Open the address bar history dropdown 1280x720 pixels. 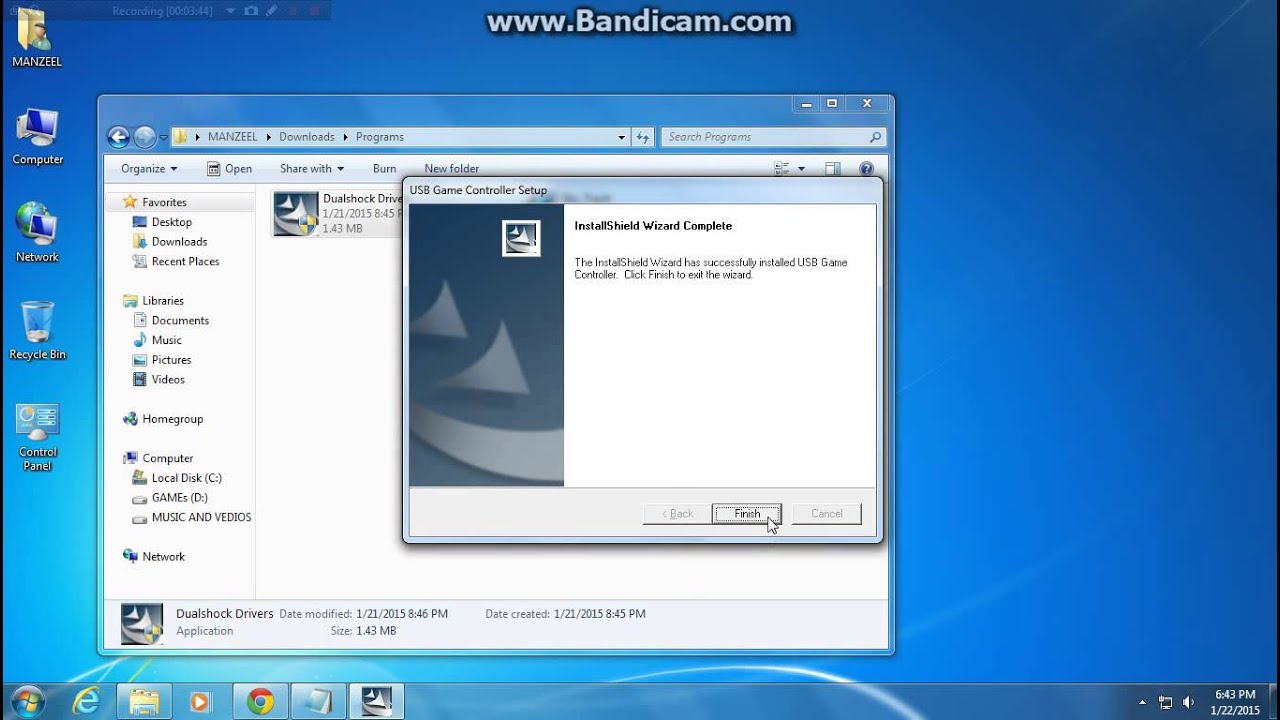click(x=621, y=137)
